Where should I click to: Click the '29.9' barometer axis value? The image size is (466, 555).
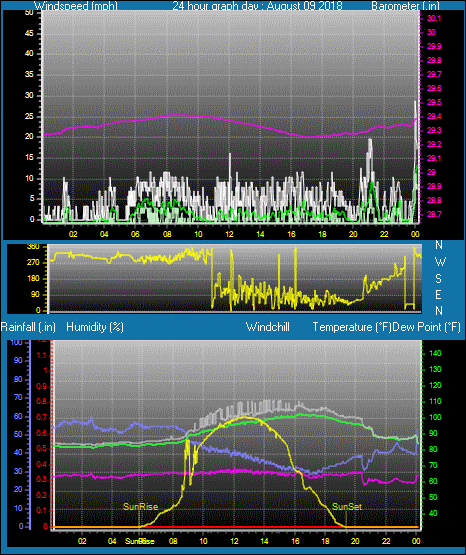pos(434,46)
